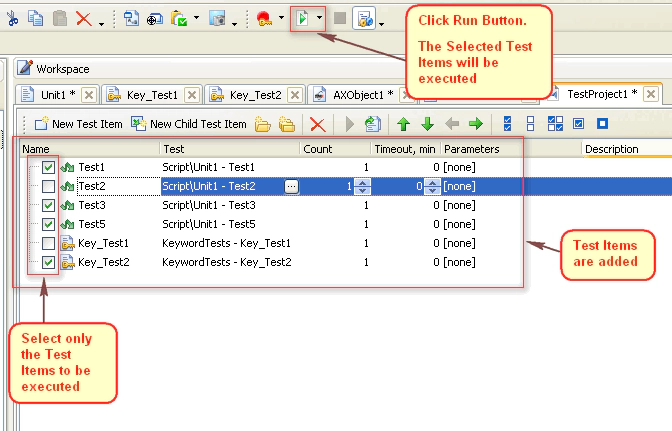The height and width of the screenshot is (431, 672).
Task: Move test item up with green arrow
Action: [404, 124]
